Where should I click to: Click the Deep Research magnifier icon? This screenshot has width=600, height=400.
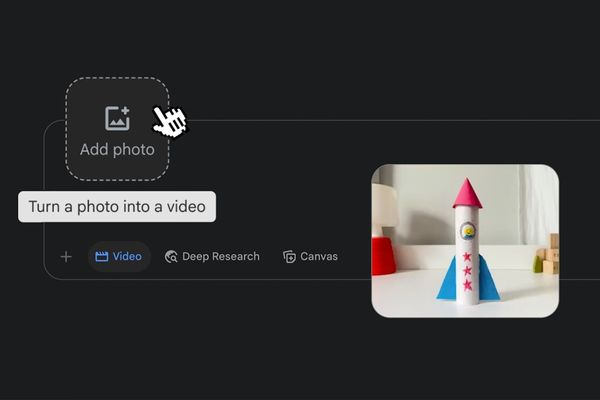pos(171,256)
